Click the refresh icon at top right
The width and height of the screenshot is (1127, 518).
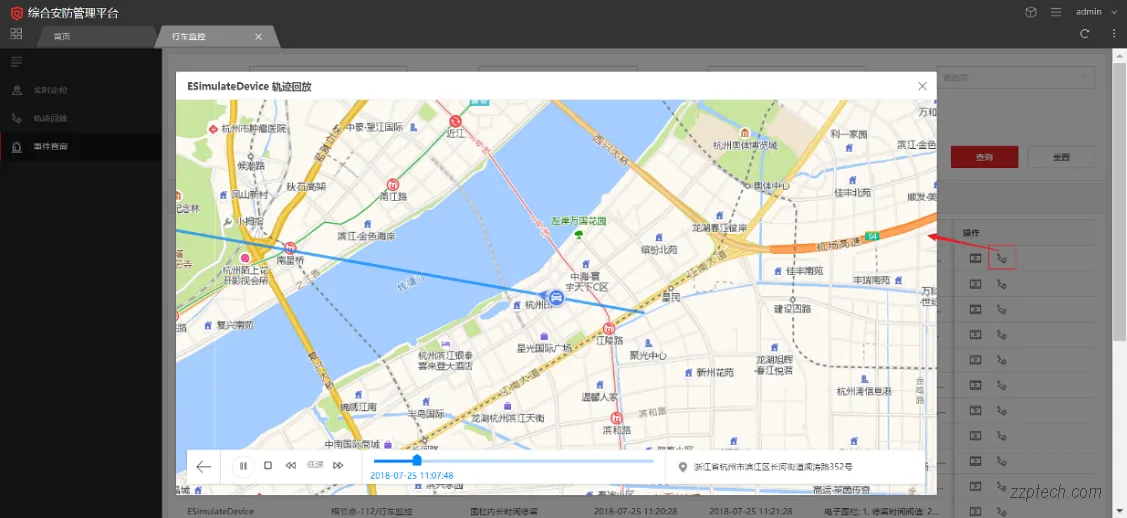[x=1085, y=34]
